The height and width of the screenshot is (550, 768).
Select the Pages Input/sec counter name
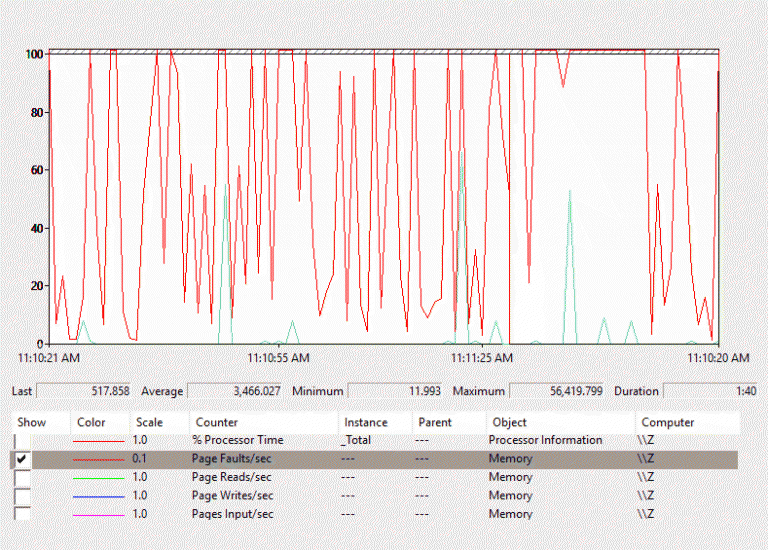(233, 513)
